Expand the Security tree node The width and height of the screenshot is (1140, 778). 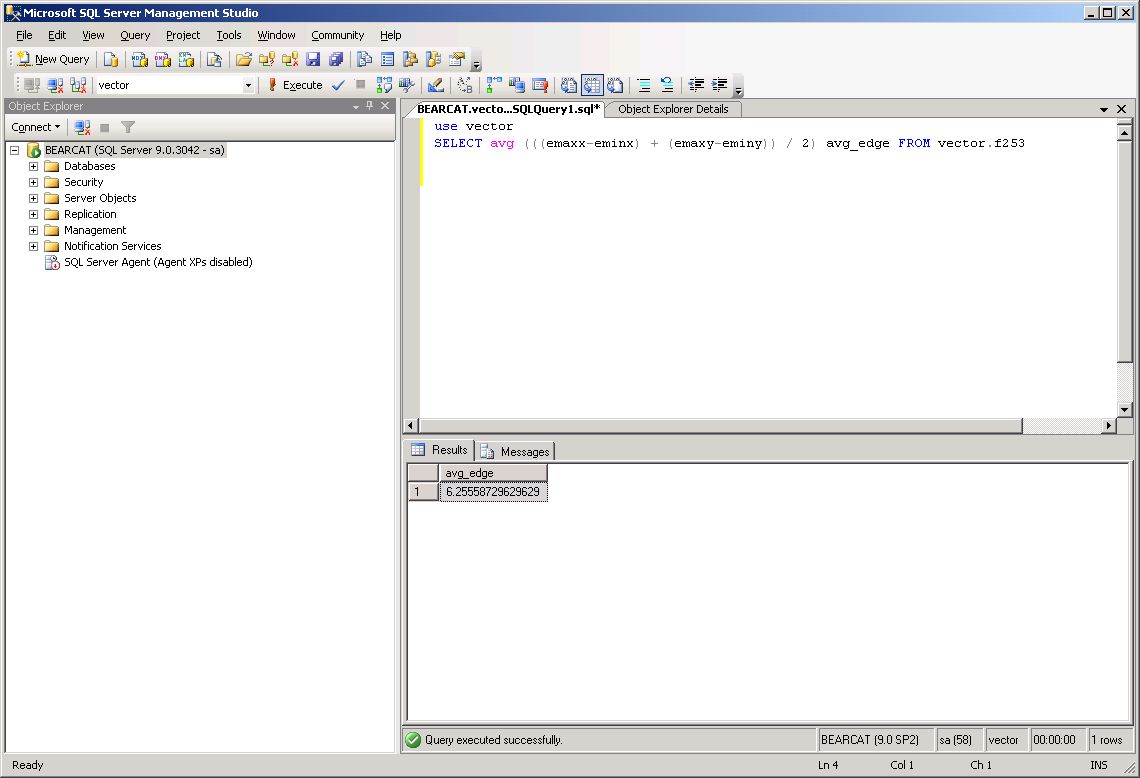click(33, 182)
